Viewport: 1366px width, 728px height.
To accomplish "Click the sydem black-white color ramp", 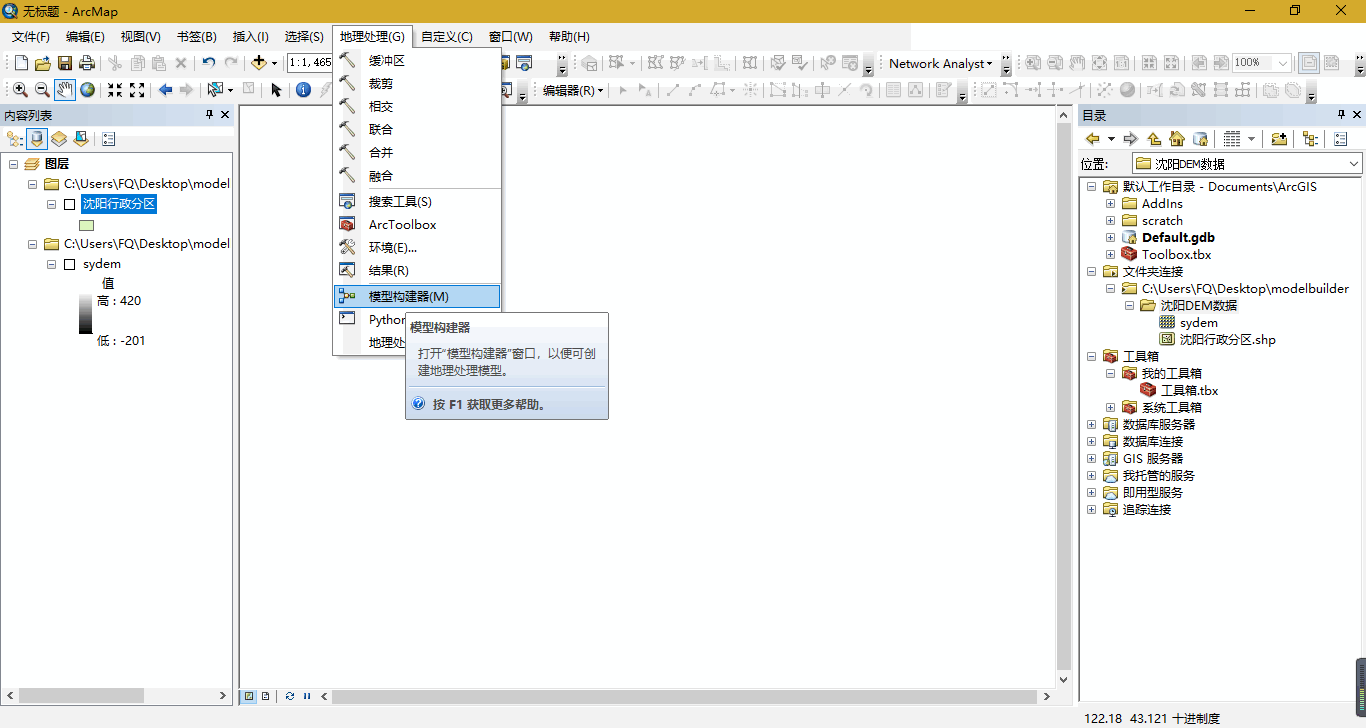I will (x=86, y=313).
